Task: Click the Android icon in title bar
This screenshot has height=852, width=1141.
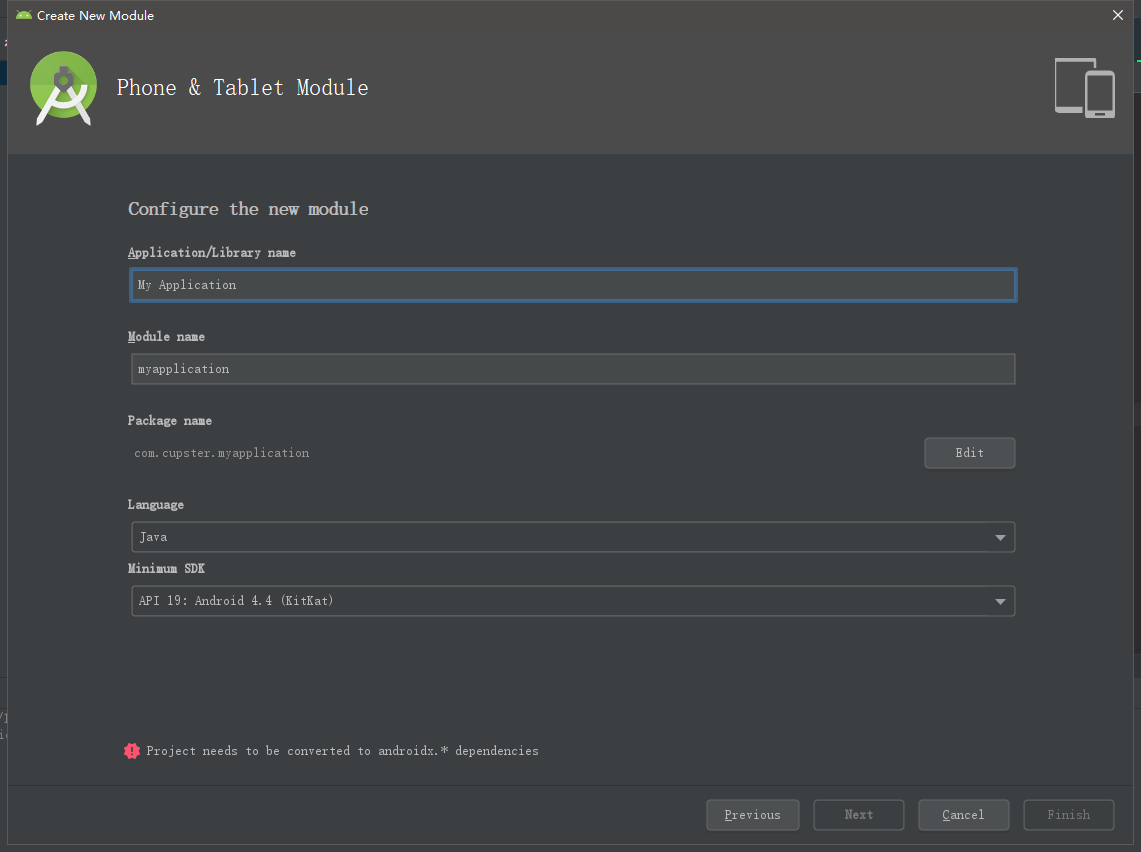Action: pyautogui.click(x=24, y=15)
